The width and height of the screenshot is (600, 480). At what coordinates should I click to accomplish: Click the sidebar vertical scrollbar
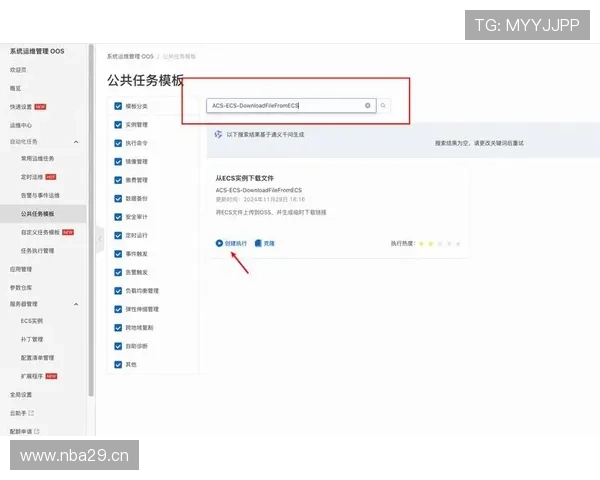[91, 220]
